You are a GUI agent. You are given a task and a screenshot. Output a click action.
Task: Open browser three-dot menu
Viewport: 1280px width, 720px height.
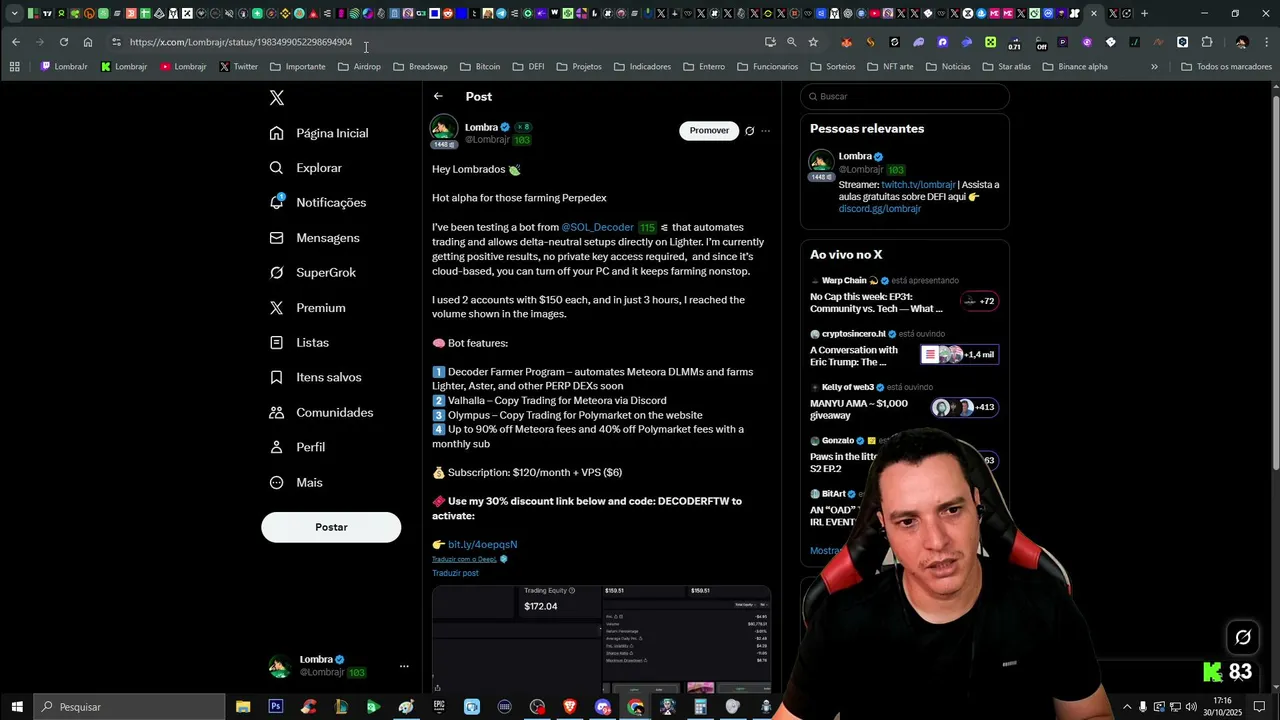click(x=1268, y=42)
